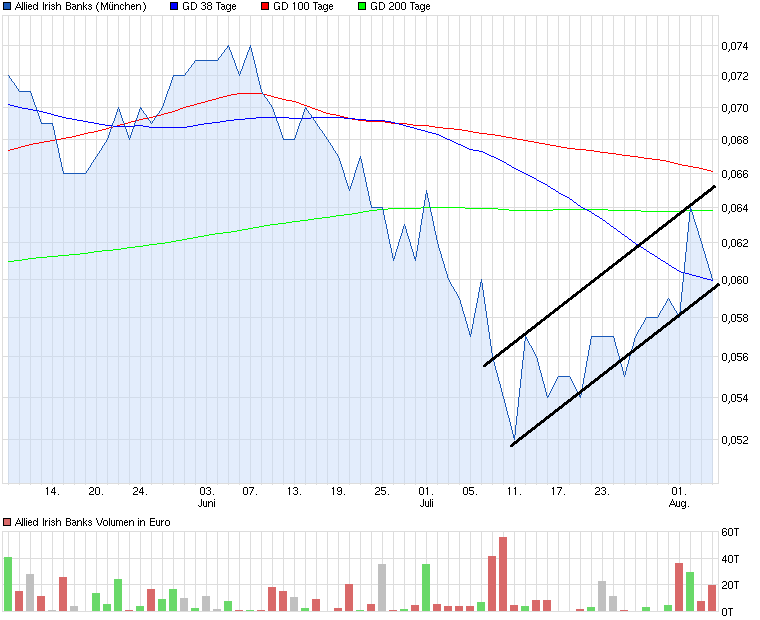Click the 0,070 price axis value
The image size is (760, 620).
735,108
